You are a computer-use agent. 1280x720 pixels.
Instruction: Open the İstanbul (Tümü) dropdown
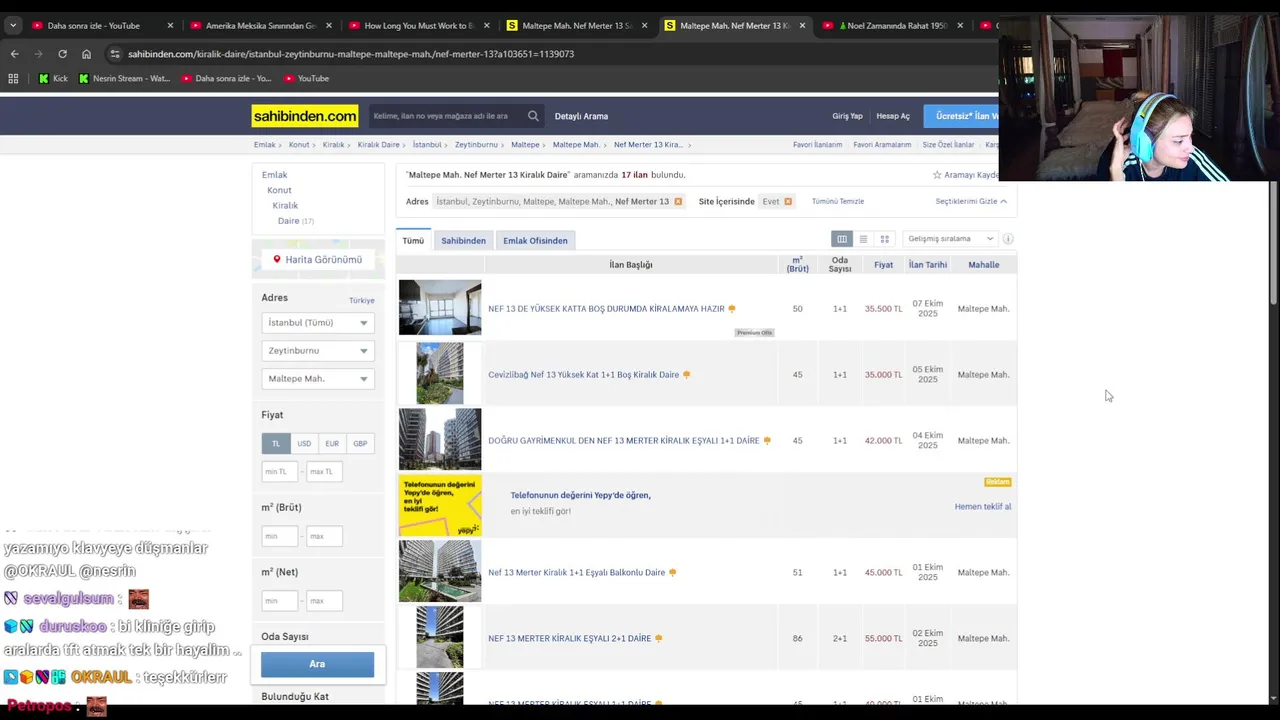(x=318, y=323)
